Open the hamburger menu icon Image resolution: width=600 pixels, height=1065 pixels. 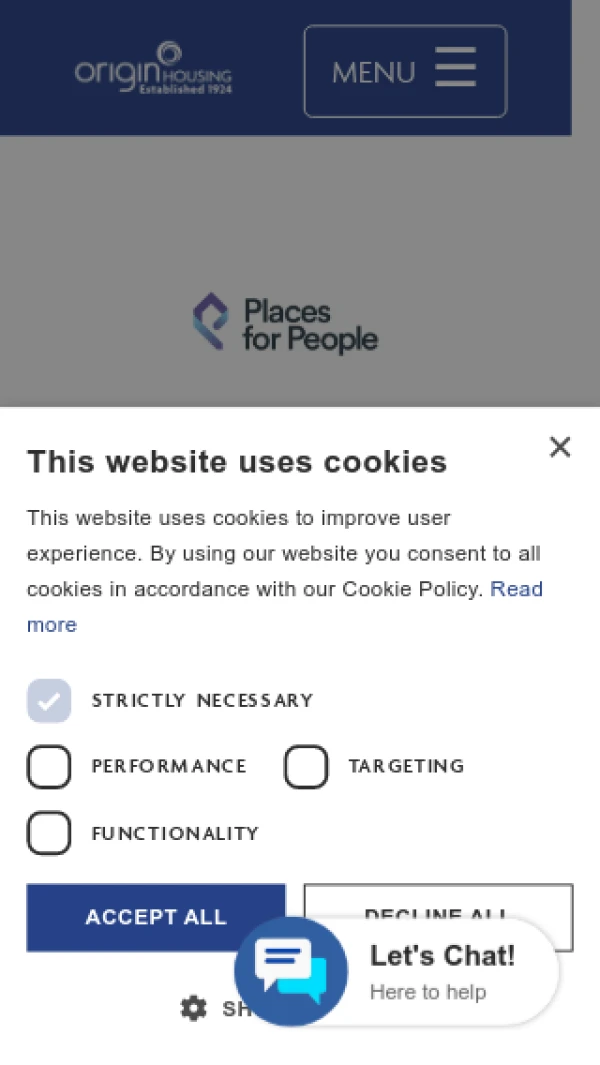point(455,69)
